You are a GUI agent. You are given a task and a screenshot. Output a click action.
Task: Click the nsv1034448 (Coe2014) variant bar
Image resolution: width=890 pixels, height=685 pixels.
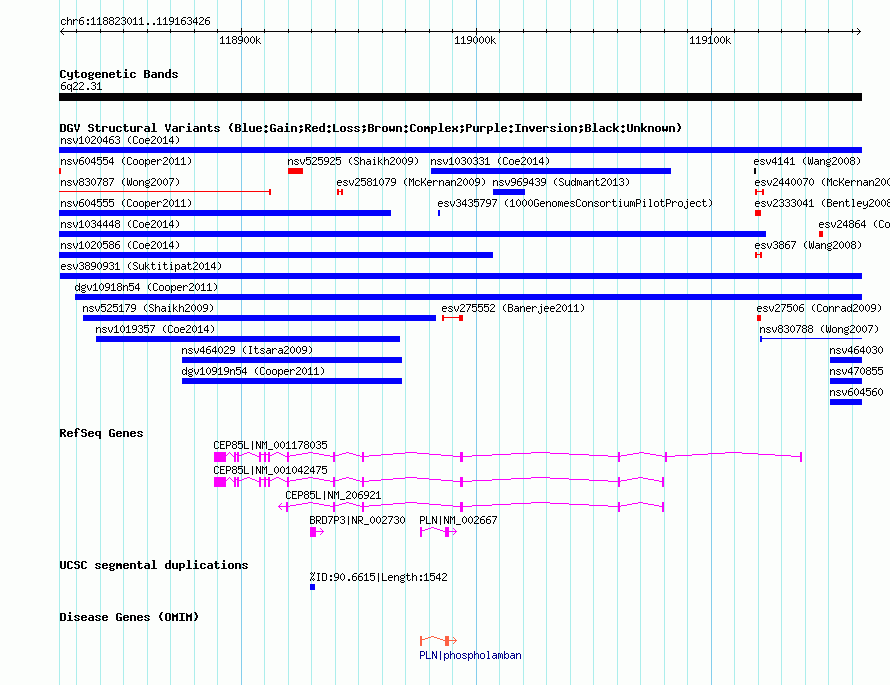click(413, 234)
